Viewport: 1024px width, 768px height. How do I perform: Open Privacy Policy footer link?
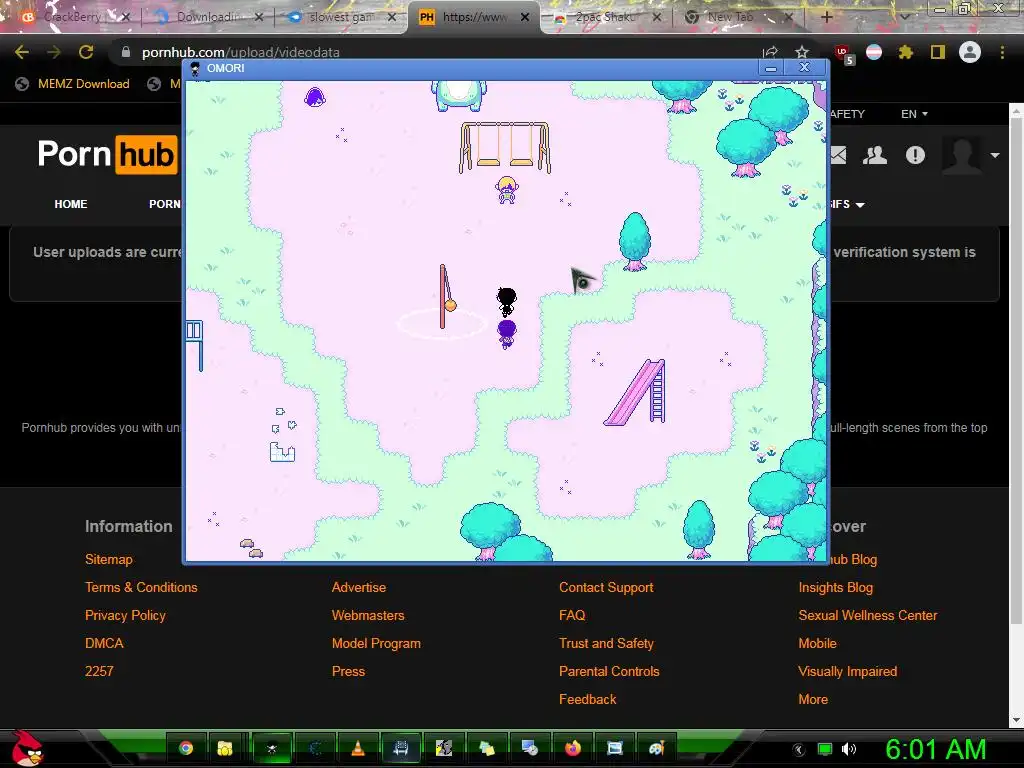pyautogui.click(x=125, y=615)
